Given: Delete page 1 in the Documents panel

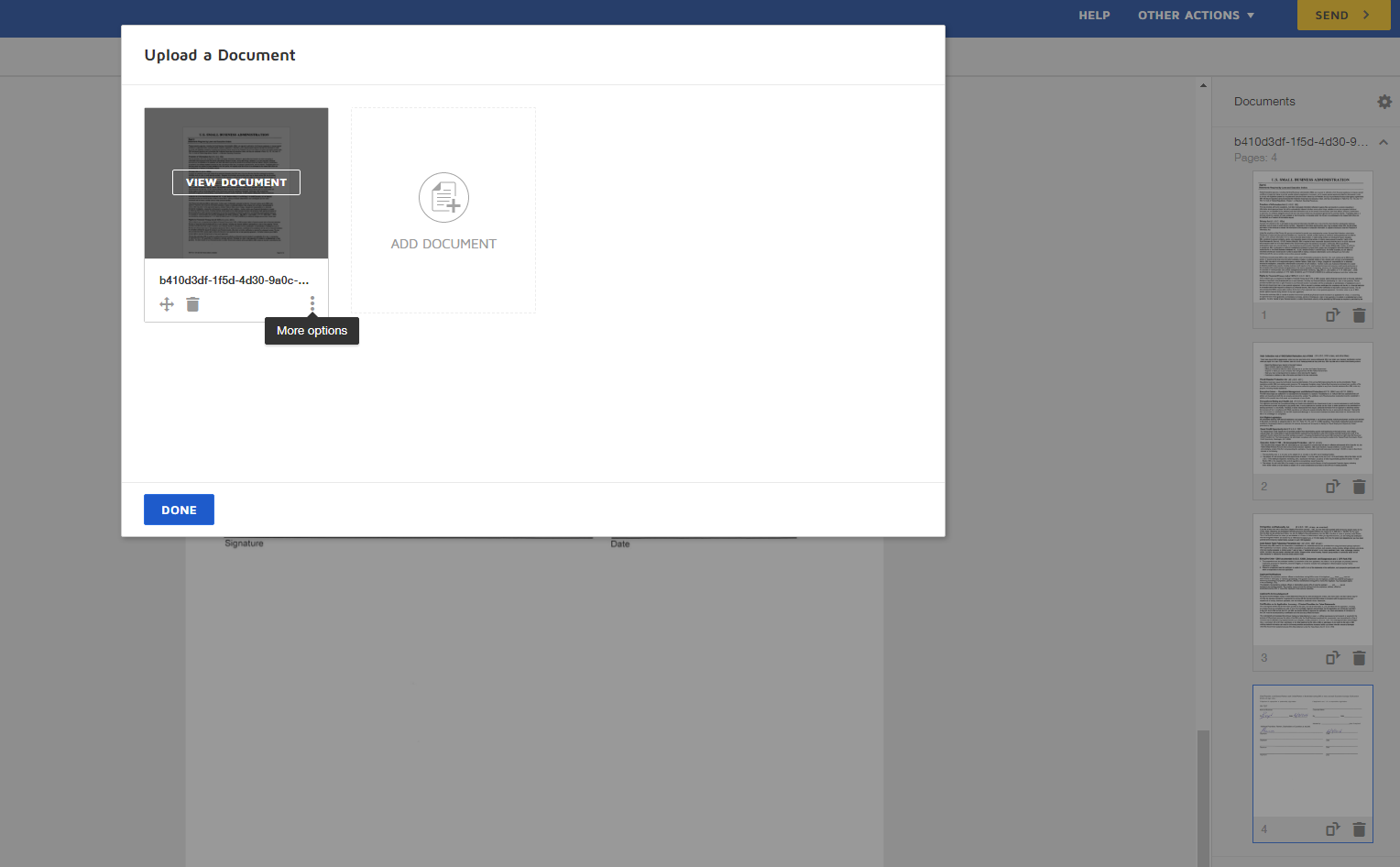Looking at the screenshot, I should click(x=1359, y=315).
